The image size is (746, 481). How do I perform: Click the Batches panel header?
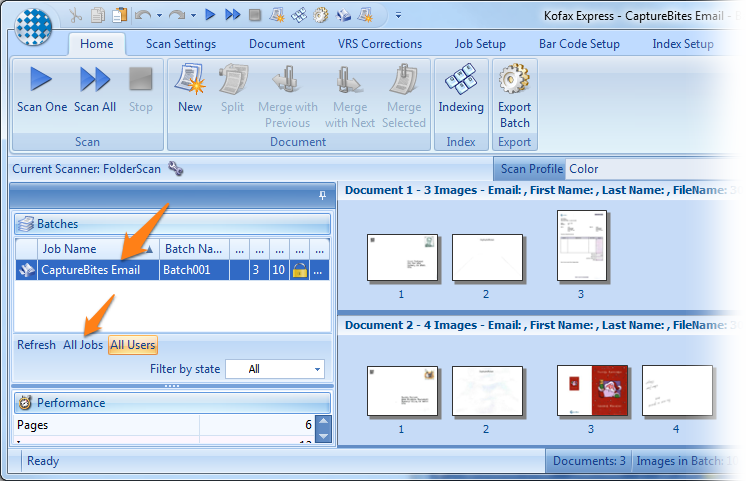pyautogui.click(x=172, y=224)
